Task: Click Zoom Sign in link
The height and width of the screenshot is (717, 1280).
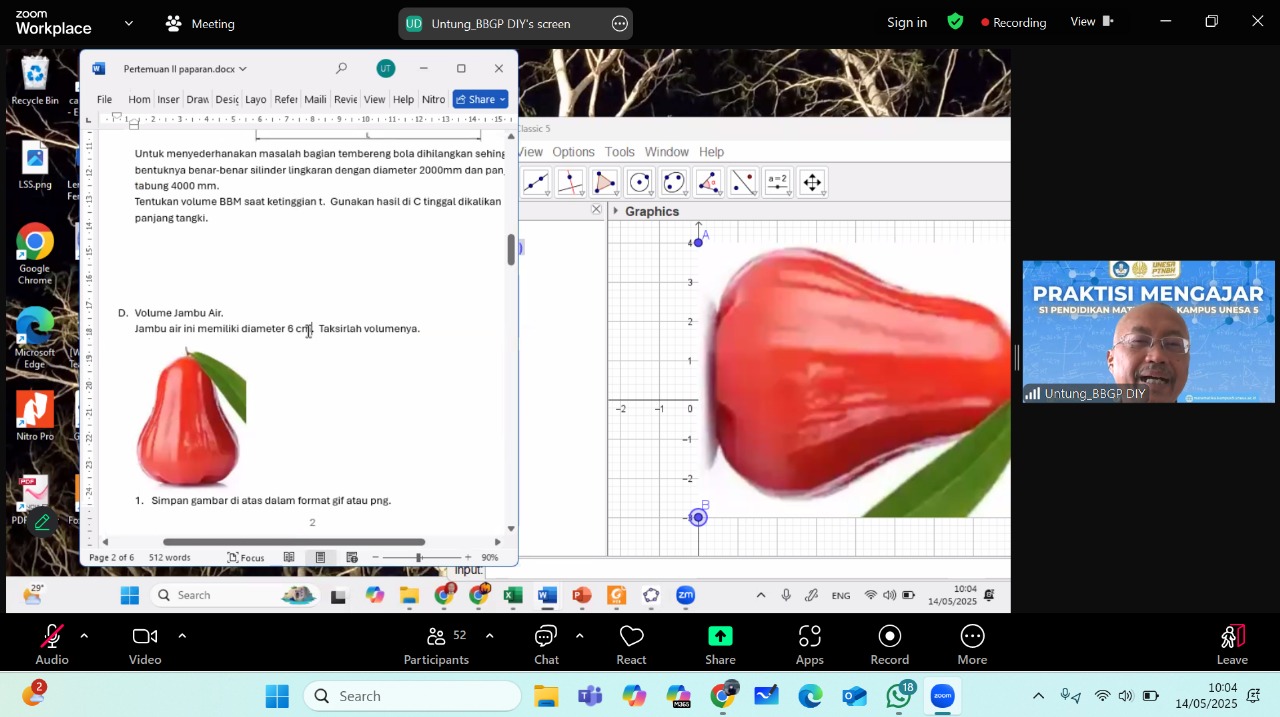Action: [x=907, y=22]
